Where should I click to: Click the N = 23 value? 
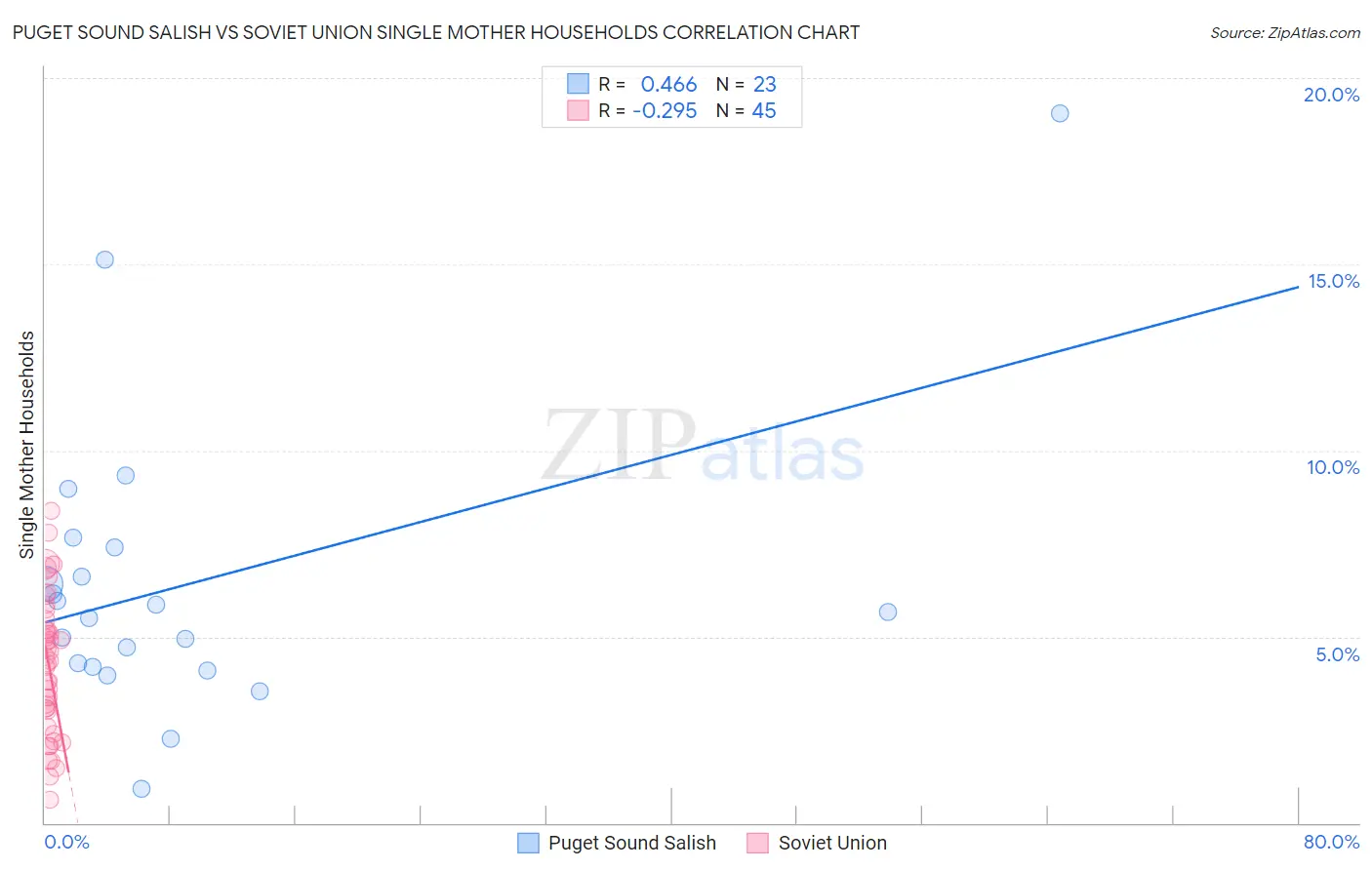[747, 84]
